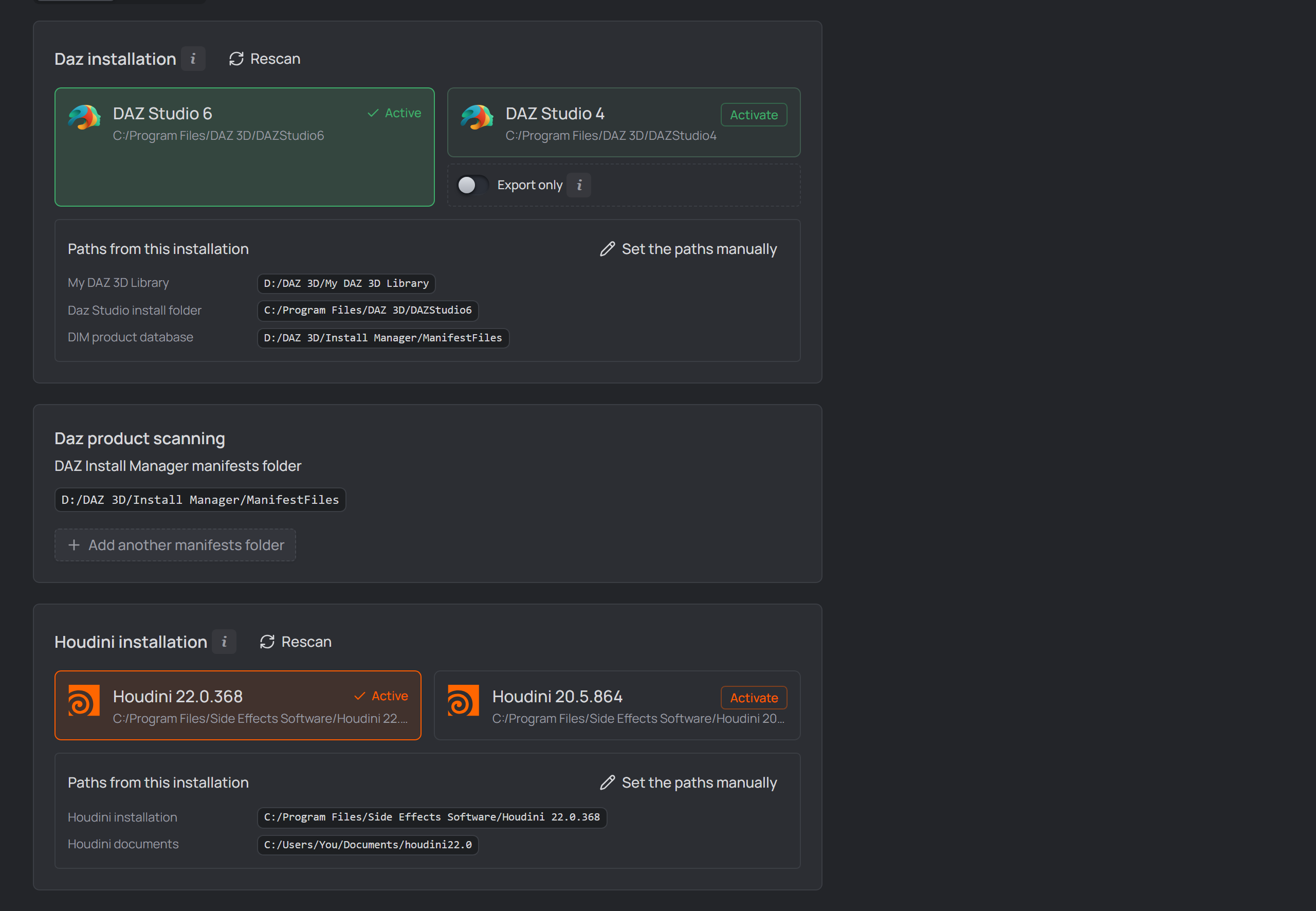Click the DAZ Studio 4 logo icon
This screenshot has width=1316, height=911.
coord(477,117)
